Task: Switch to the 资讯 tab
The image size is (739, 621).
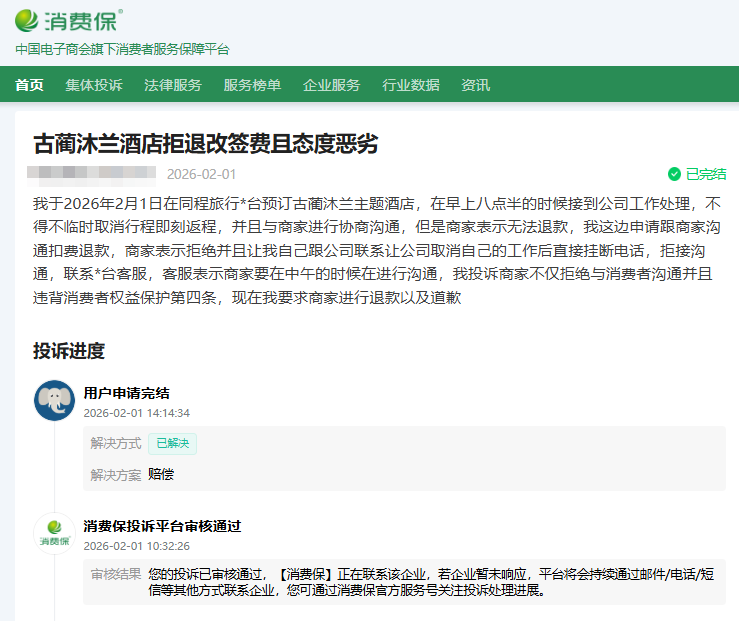Action: pos(475,85)
